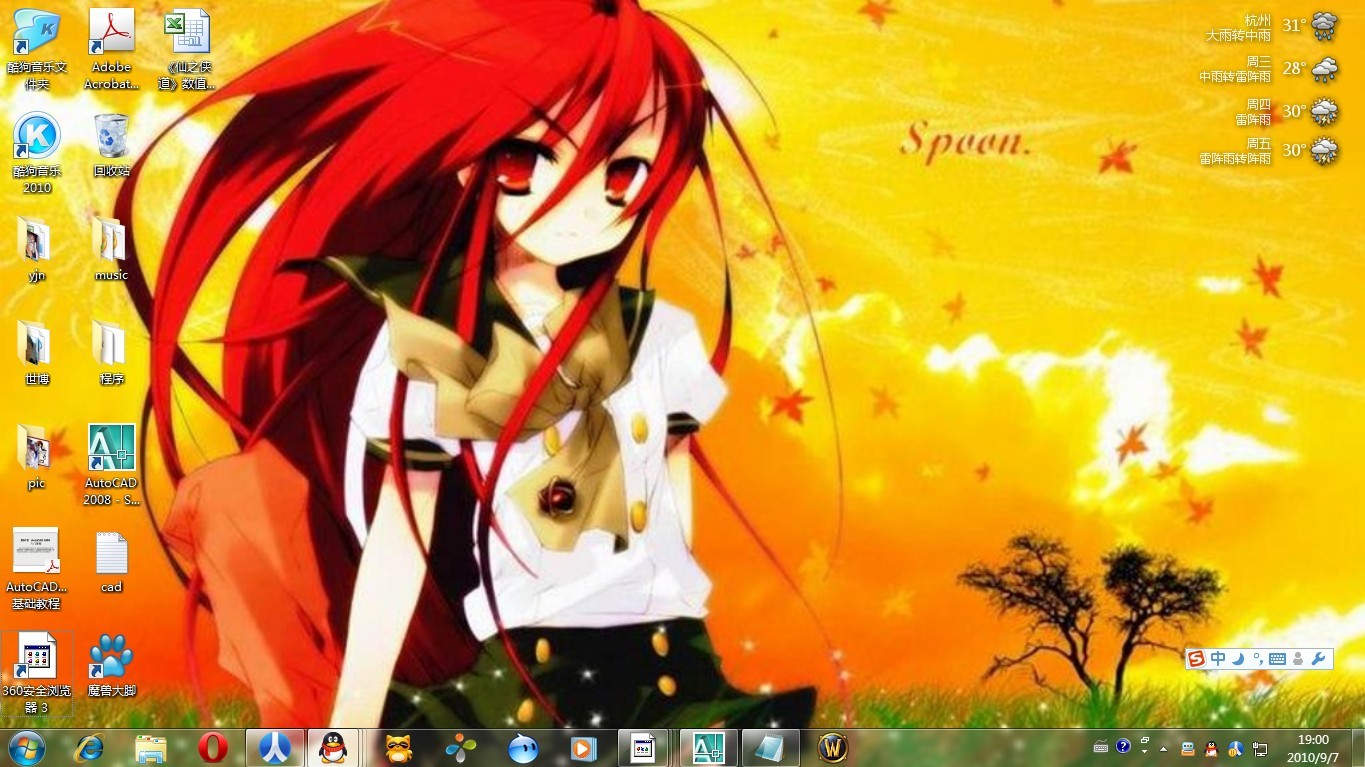
Task: Click the device icon left of QQ tray icon
Action: click(1187, 747)
